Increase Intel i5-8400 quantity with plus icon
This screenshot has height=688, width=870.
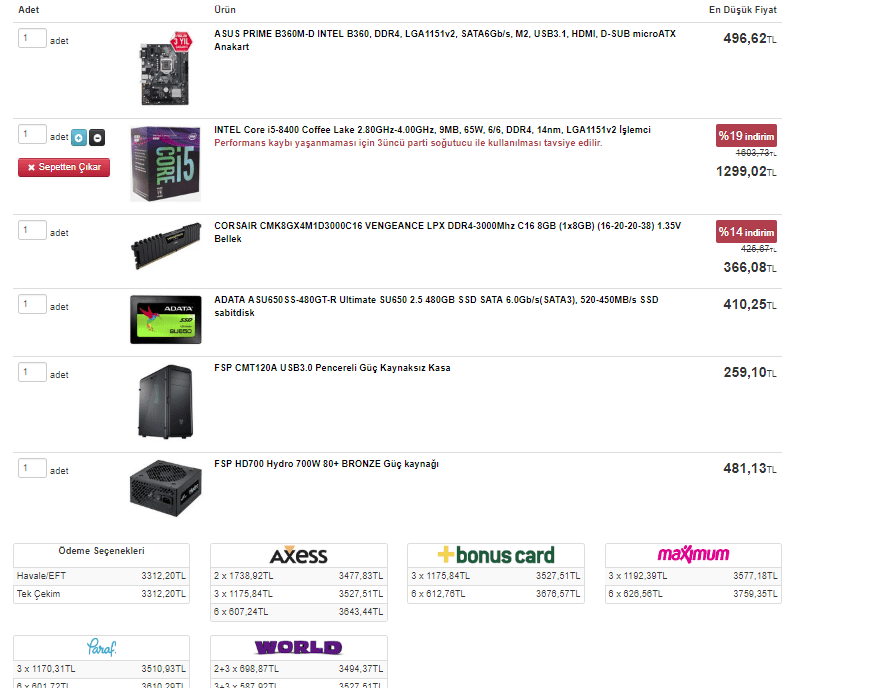[79, 138]
